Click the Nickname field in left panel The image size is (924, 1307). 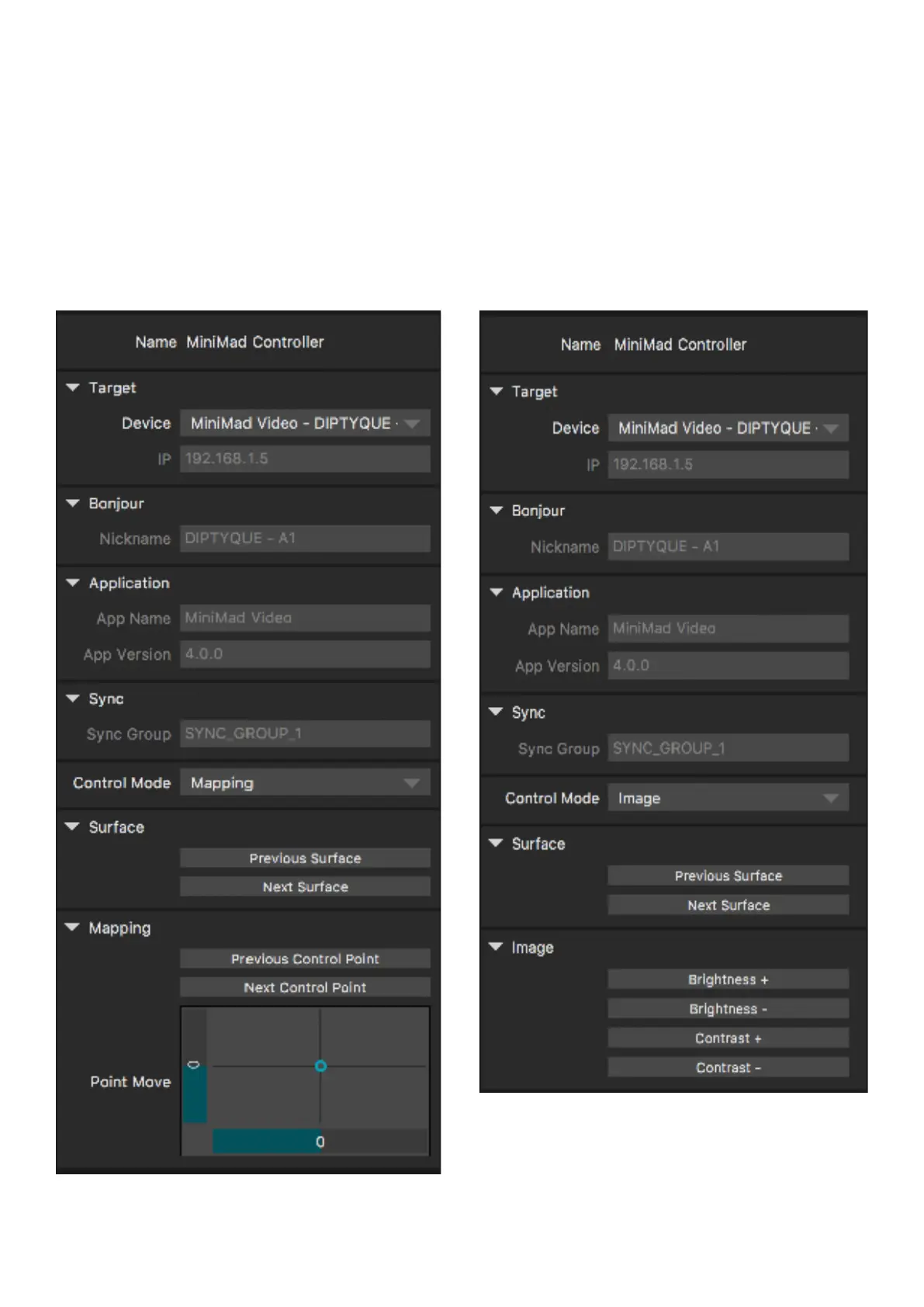click(x=305, y=538)
